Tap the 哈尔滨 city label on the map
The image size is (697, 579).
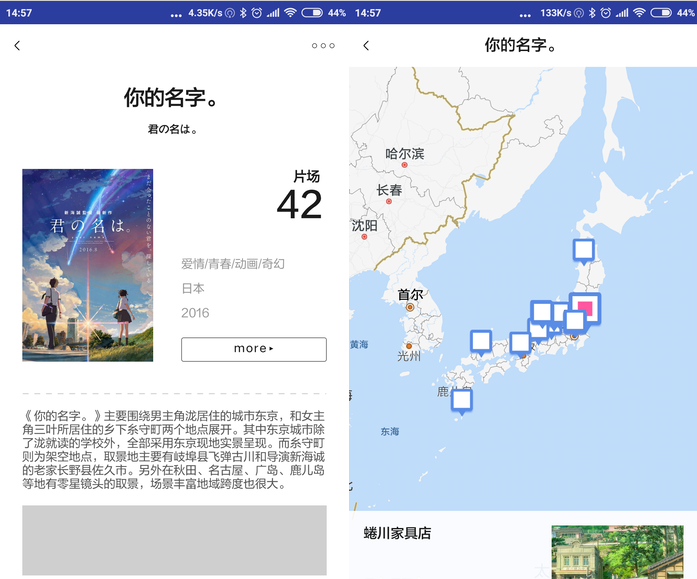[x=405, y=154]
